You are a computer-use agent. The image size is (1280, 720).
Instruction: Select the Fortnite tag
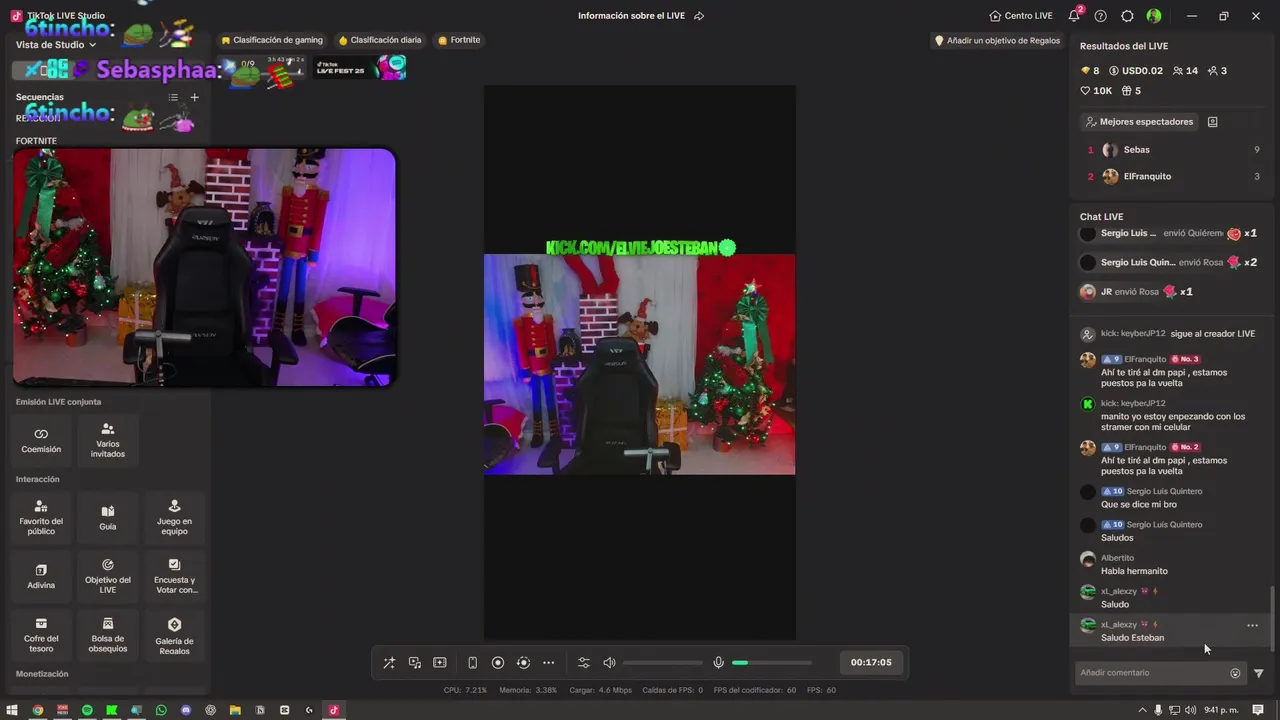coord(459,40)
